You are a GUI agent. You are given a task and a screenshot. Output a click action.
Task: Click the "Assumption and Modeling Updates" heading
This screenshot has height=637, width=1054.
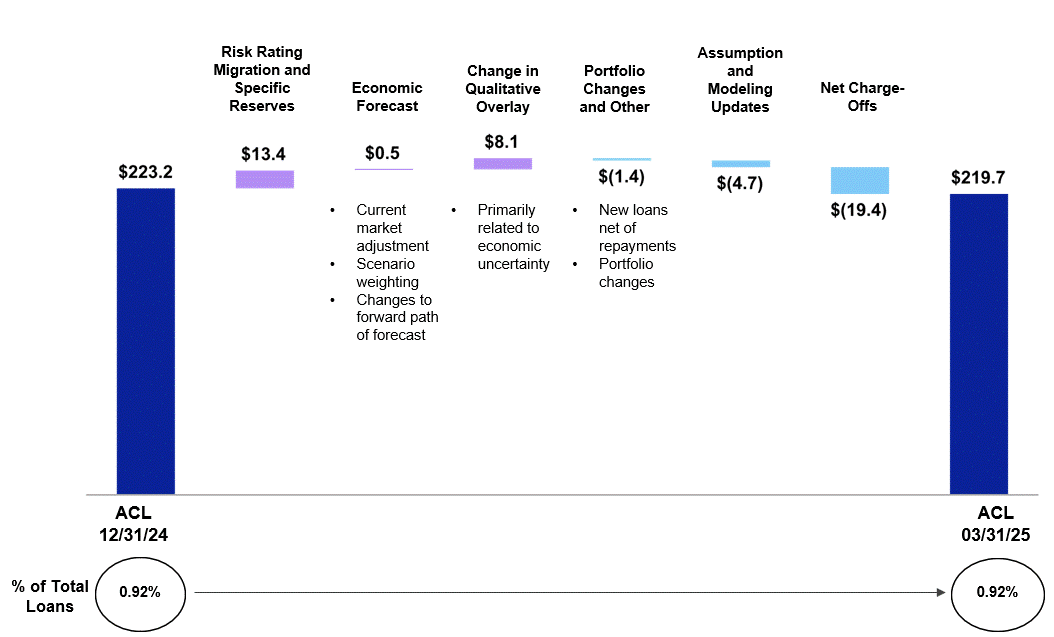740,80
